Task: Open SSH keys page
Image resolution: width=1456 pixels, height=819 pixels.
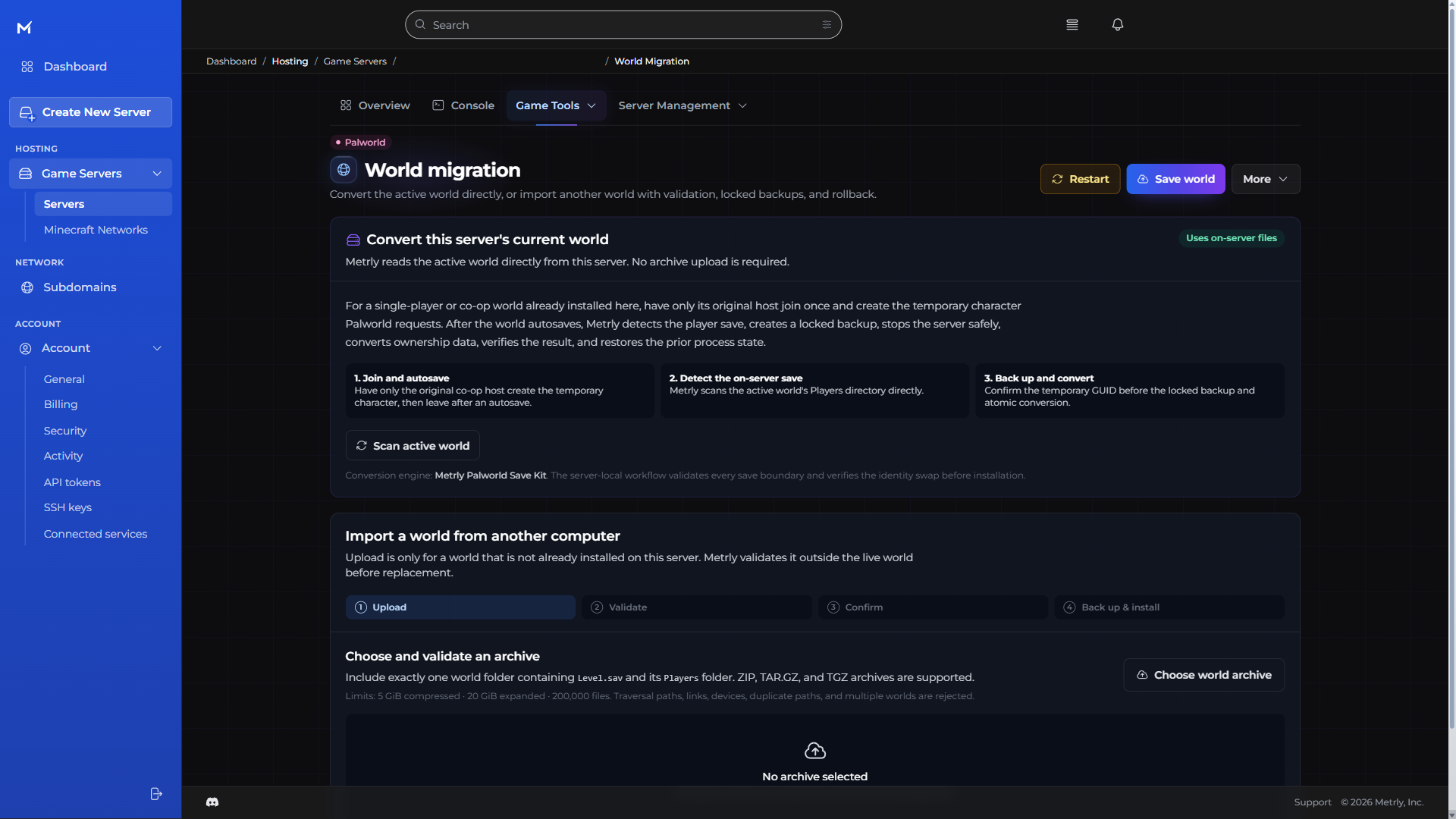Action: (x=67, y=508)
